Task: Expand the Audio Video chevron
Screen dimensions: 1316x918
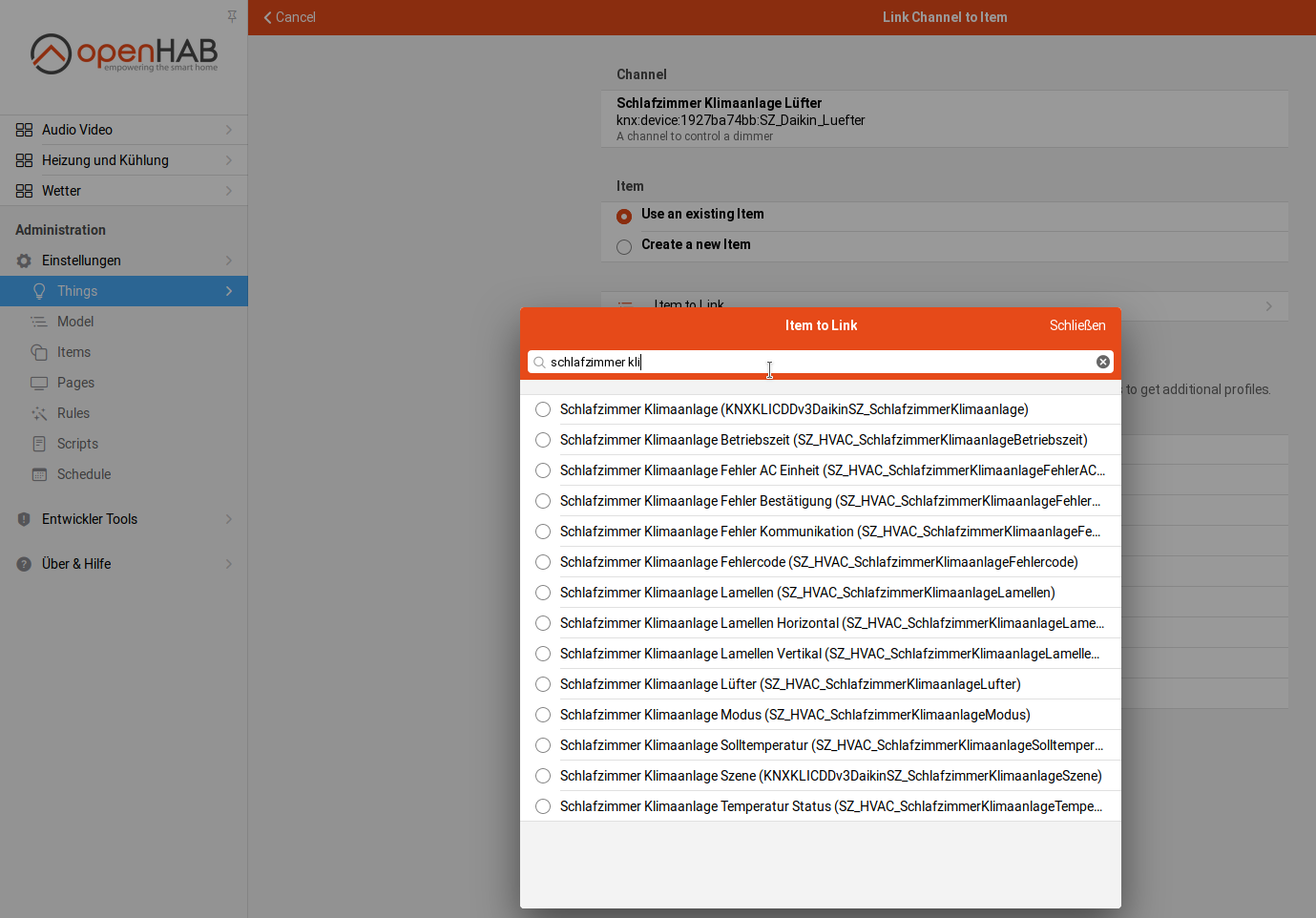Action: pos(229,130)
